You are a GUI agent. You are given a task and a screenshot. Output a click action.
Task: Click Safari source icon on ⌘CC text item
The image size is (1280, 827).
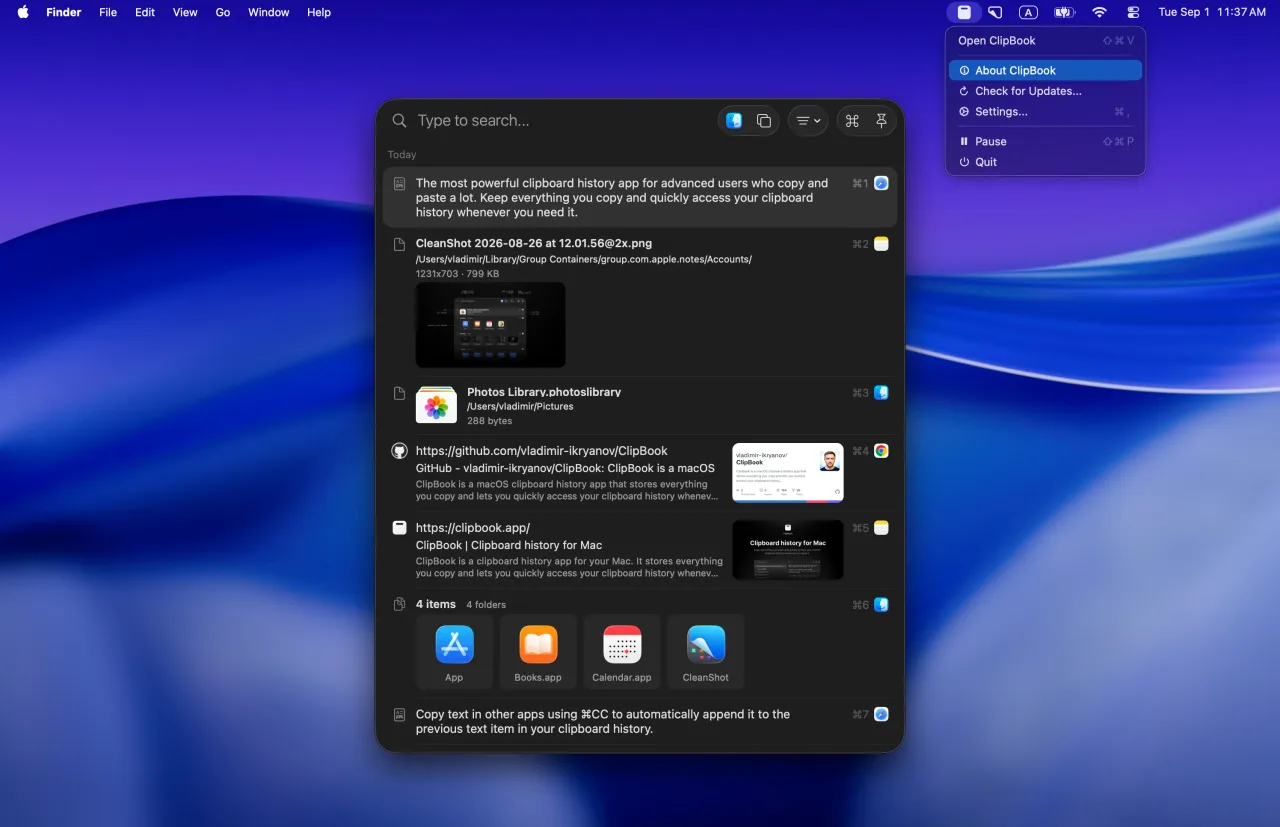pyautogui.click(x=881, y=714)
